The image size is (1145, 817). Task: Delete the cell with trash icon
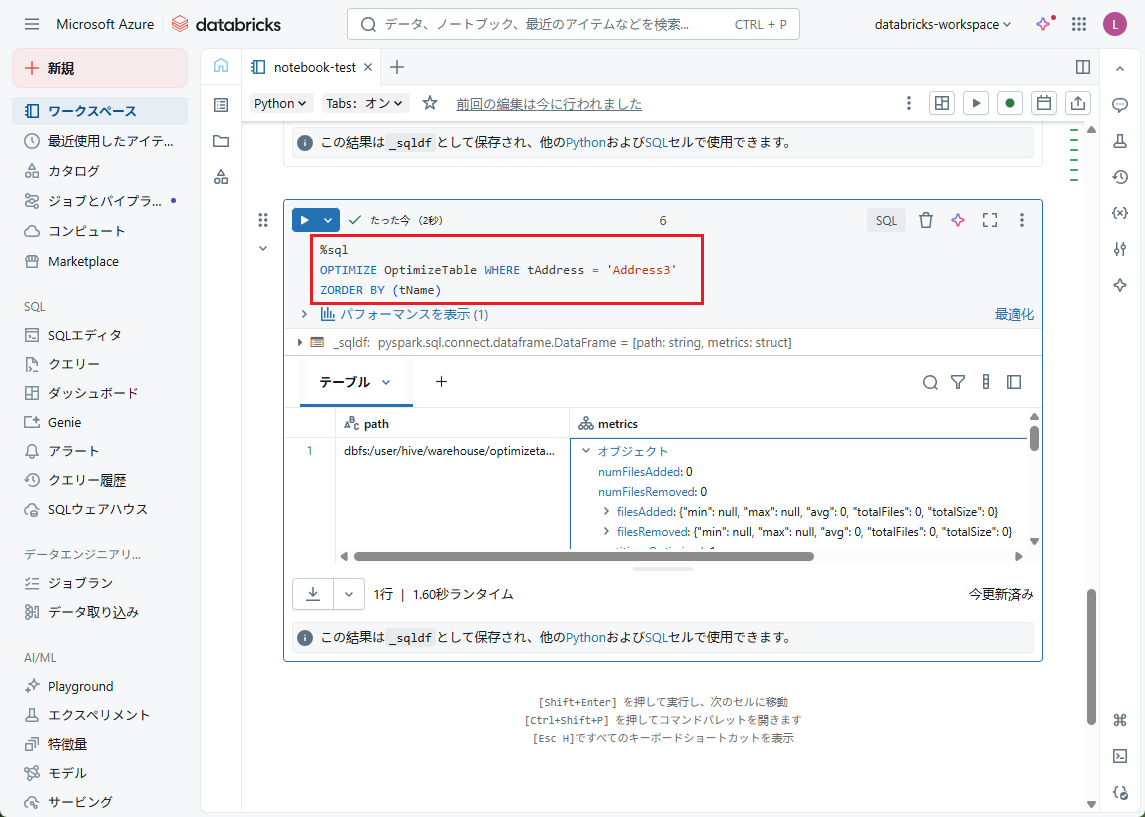point(926,220)
